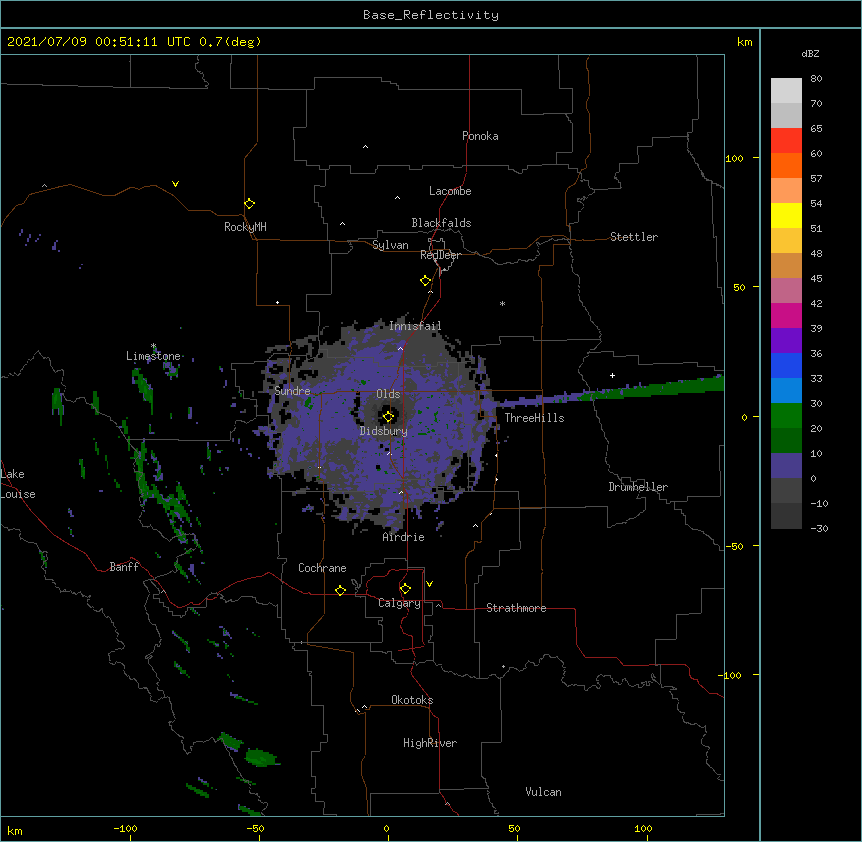Image resolution: width=862 pixels, height=842 pixels.
Task: Select the ThreeHills label
Action: click(x=534, y=418)
